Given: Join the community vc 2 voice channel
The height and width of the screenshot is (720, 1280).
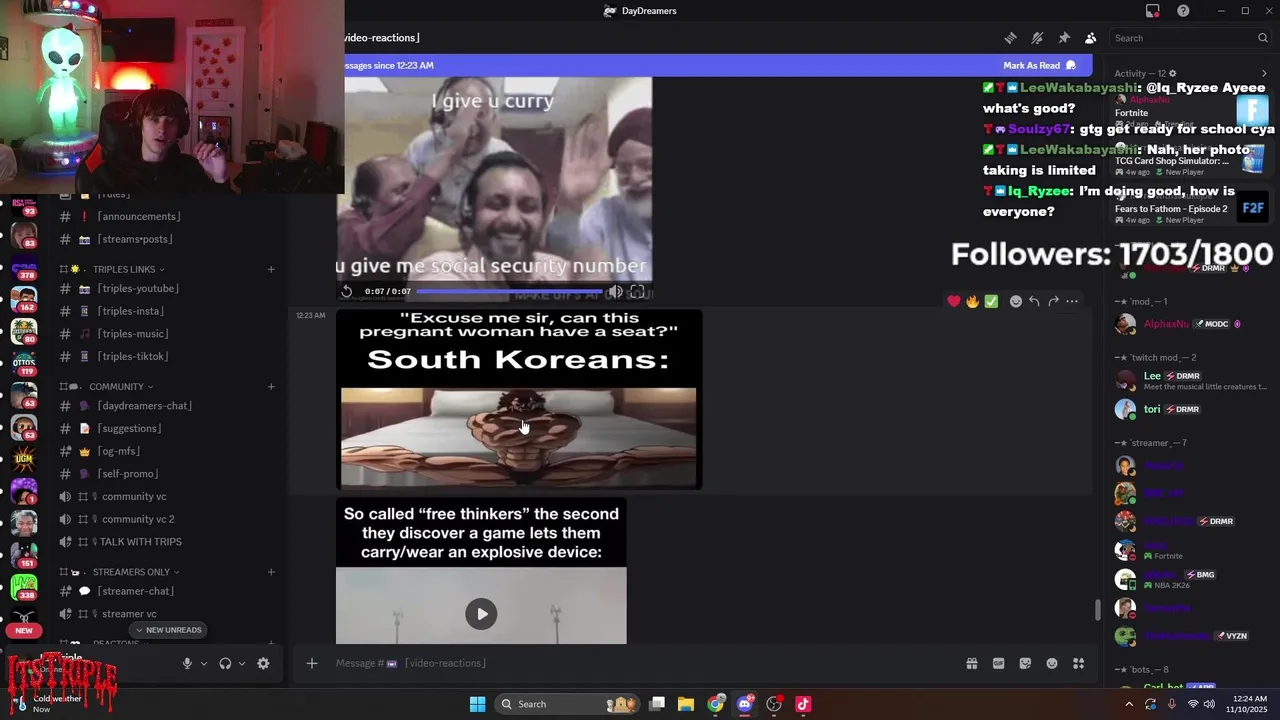Looking at the screenshot, I should (x=138, y=519).
